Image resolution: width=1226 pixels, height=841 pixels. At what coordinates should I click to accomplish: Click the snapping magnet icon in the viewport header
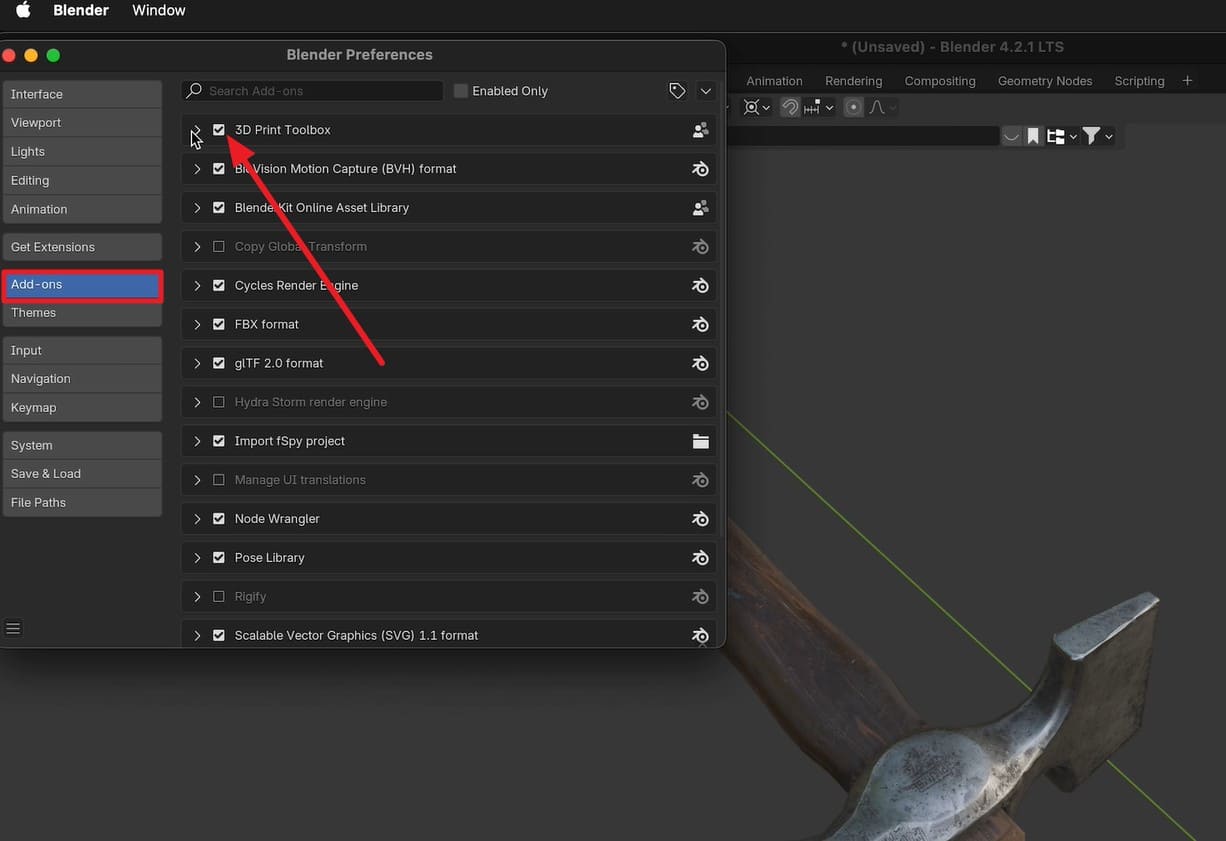point(789,107)
